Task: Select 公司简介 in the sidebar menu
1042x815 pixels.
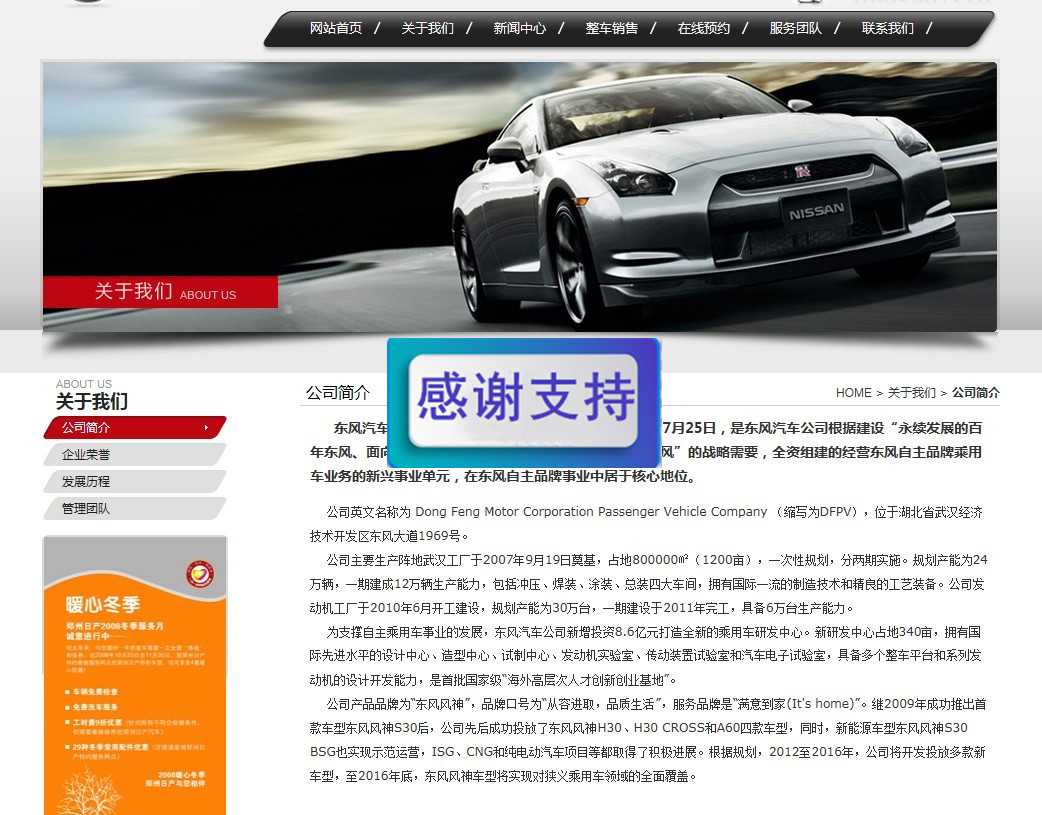Action: (135, 427)
